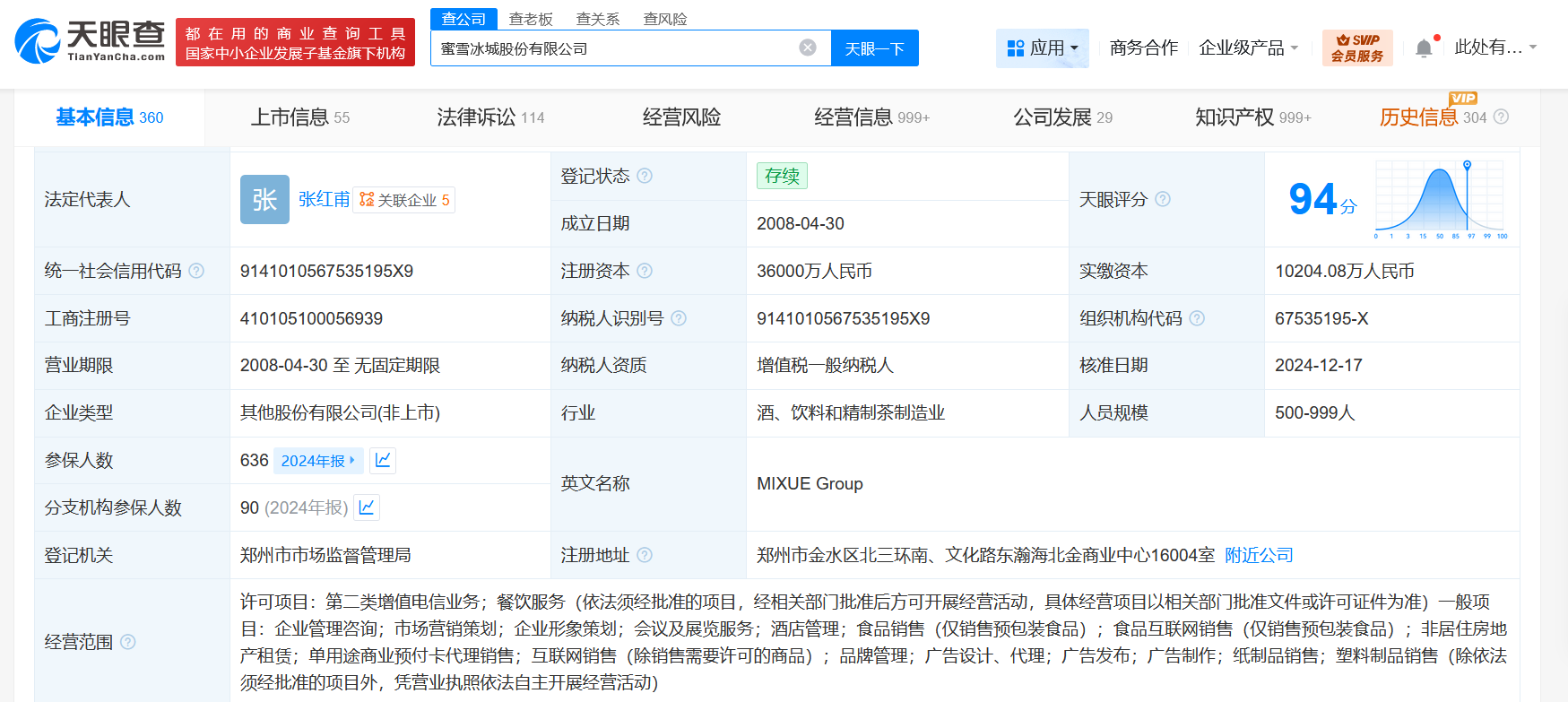Open the 附近公司 link
Screen dimensions: 1568x702
coord(1259,555)
